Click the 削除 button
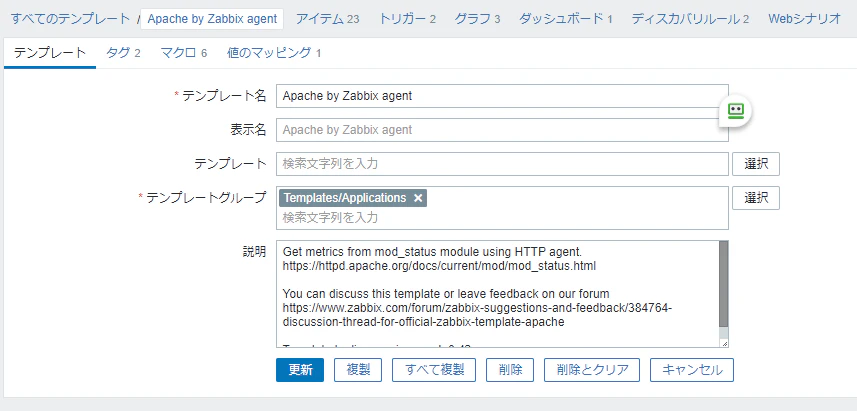Viewport: 857px width, 411px height. point(510,370)
